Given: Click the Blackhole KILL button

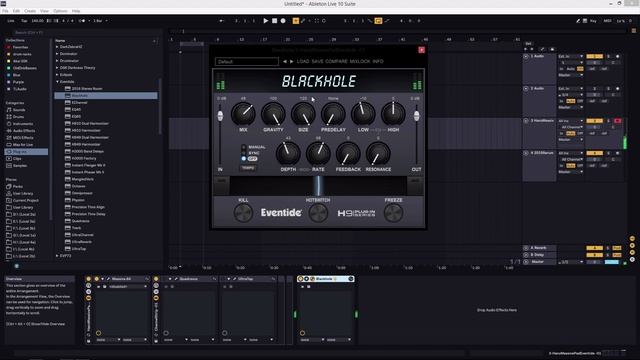Looking at the screenshot, I should [x=243, y=213].
